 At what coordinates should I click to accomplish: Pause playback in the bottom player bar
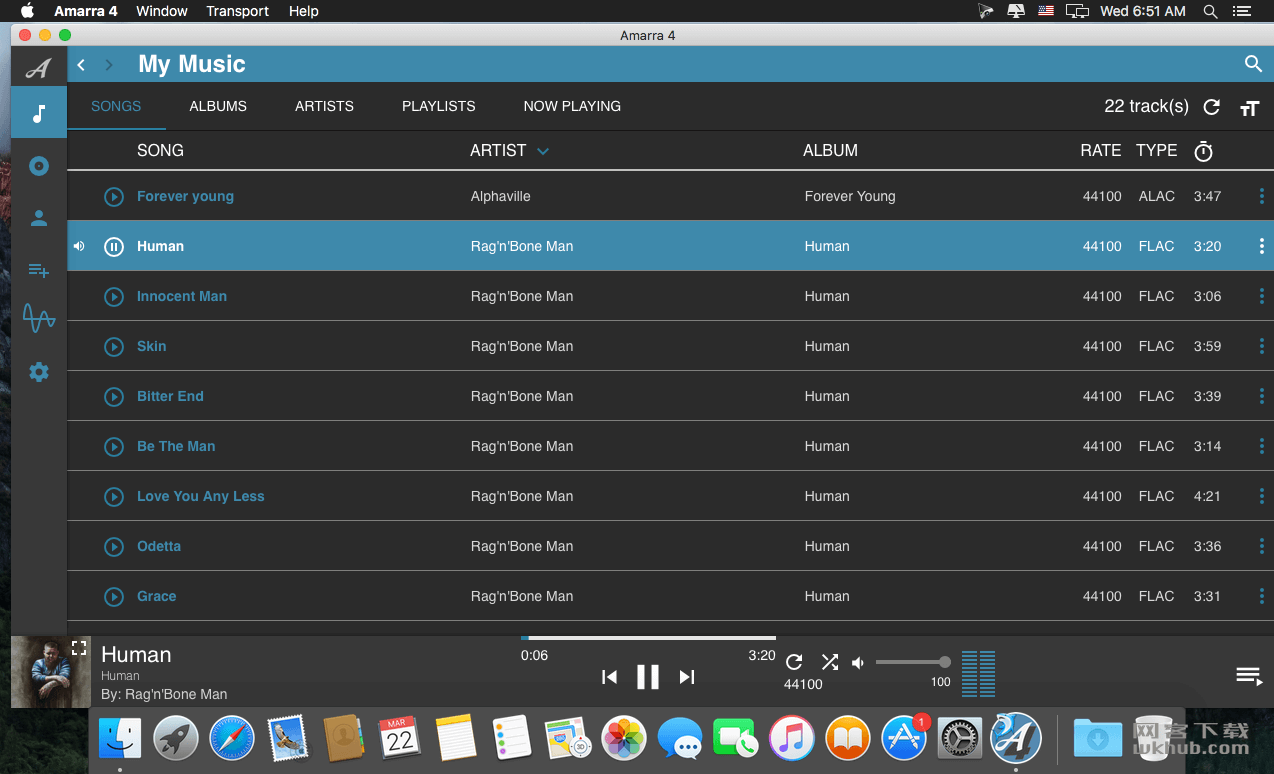648,677
